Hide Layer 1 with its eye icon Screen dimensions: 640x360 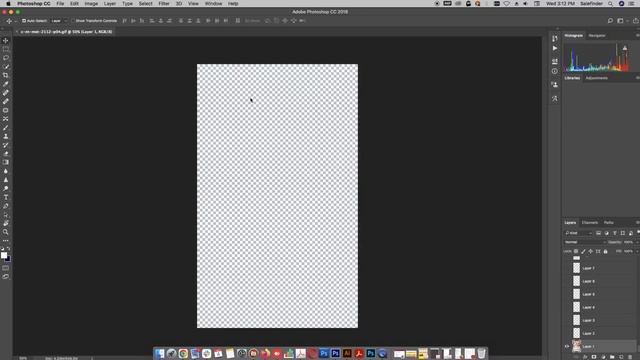[567, 346]
